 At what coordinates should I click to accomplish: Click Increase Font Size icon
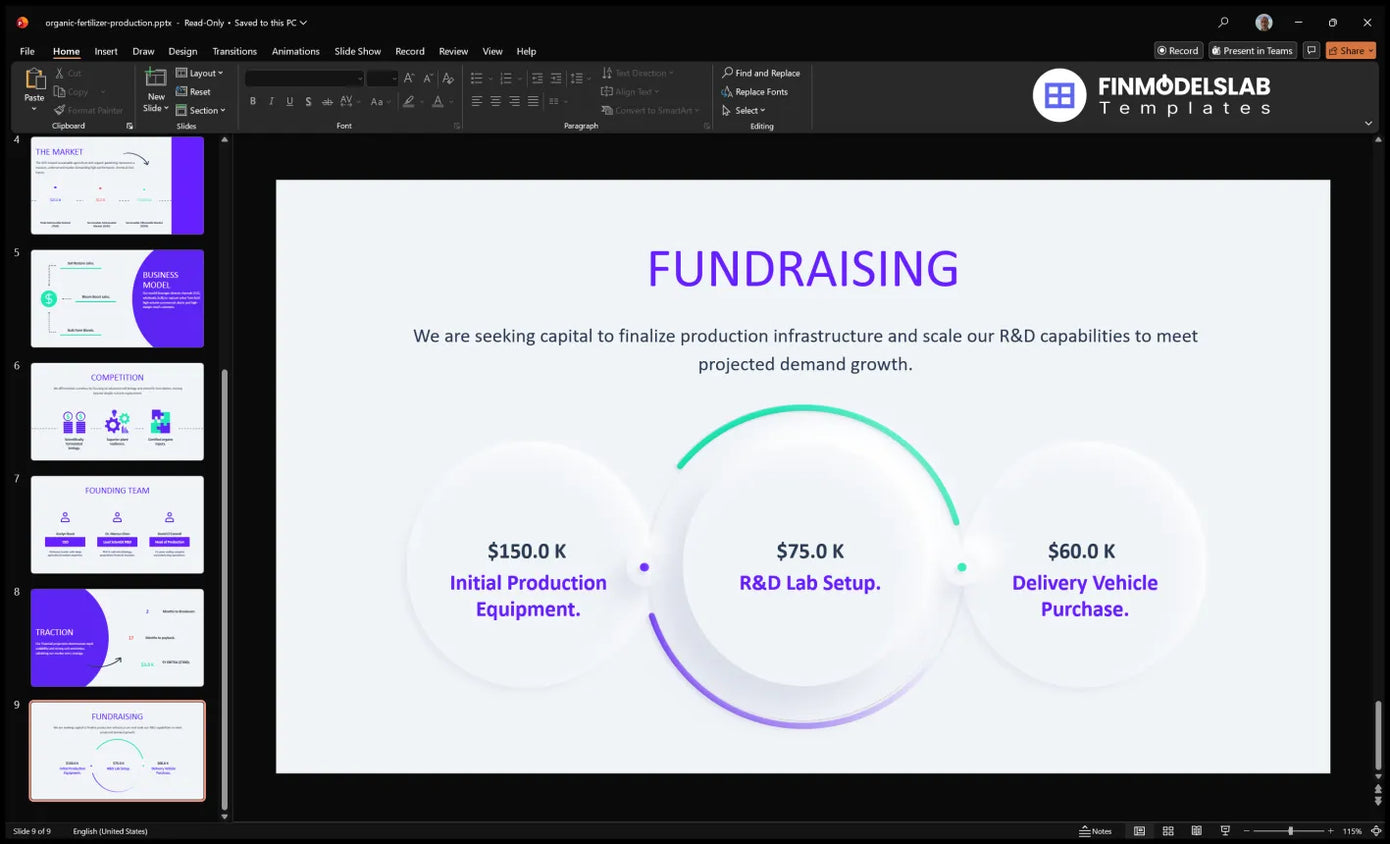click(x=410, y=78)
